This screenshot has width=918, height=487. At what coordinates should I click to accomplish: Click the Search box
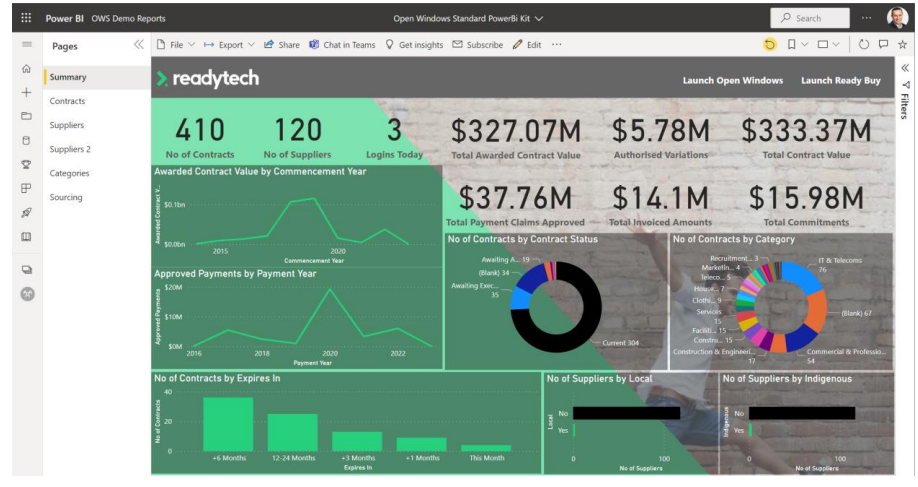(x=810, y=18)
